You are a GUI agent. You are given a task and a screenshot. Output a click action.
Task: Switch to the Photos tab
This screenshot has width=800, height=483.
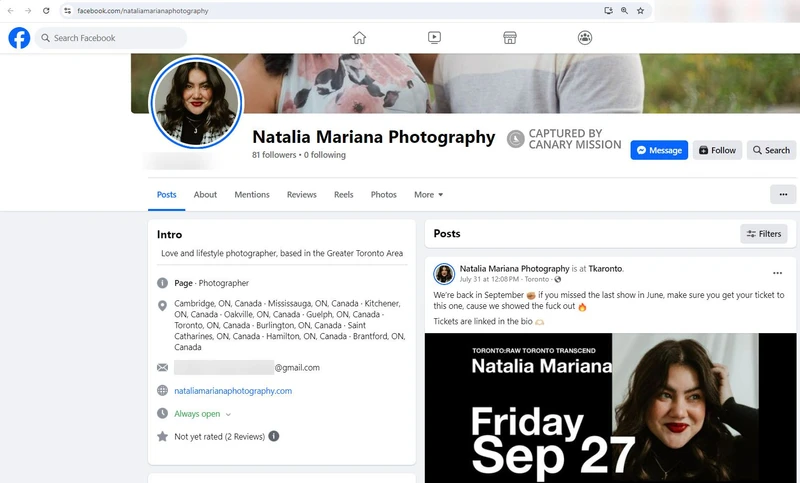click(x=384, y=194)
